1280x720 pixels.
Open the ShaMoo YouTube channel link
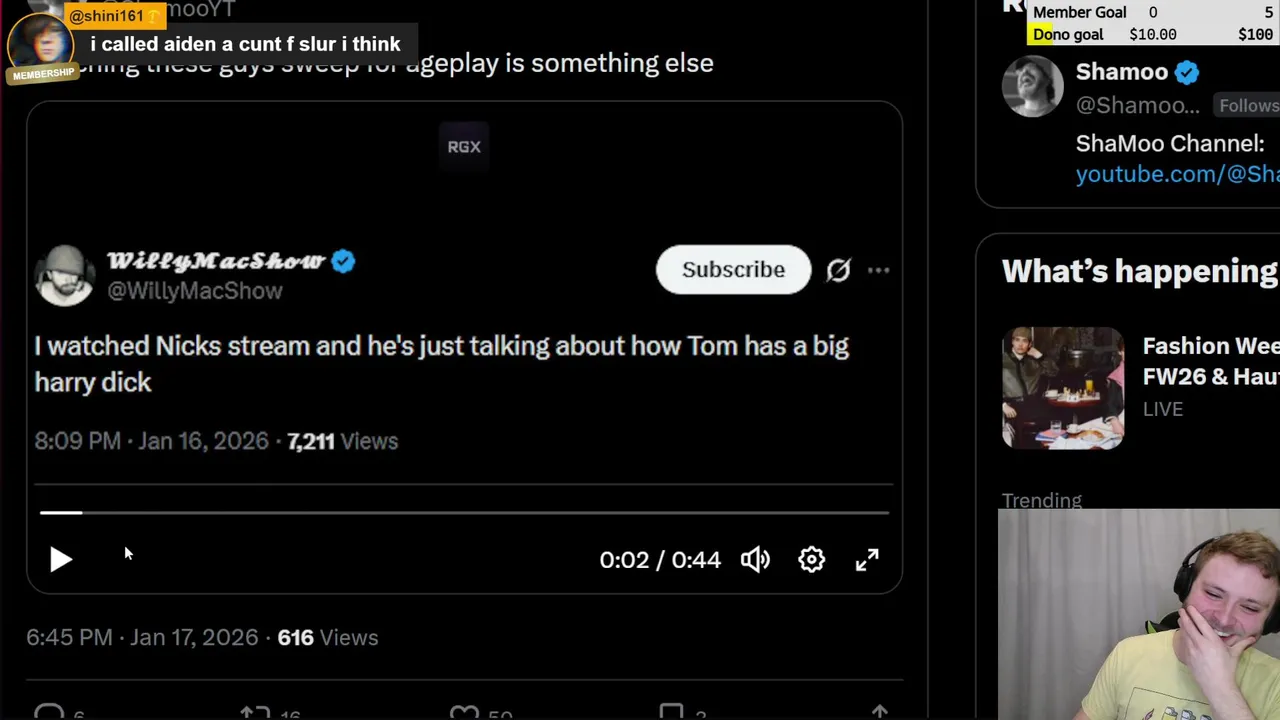click(1177, 174)
